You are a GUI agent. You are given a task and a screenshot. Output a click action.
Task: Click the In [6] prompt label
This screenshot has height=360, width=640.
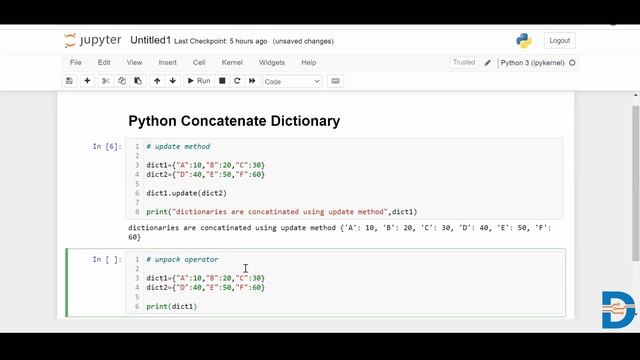coord(107,147)
